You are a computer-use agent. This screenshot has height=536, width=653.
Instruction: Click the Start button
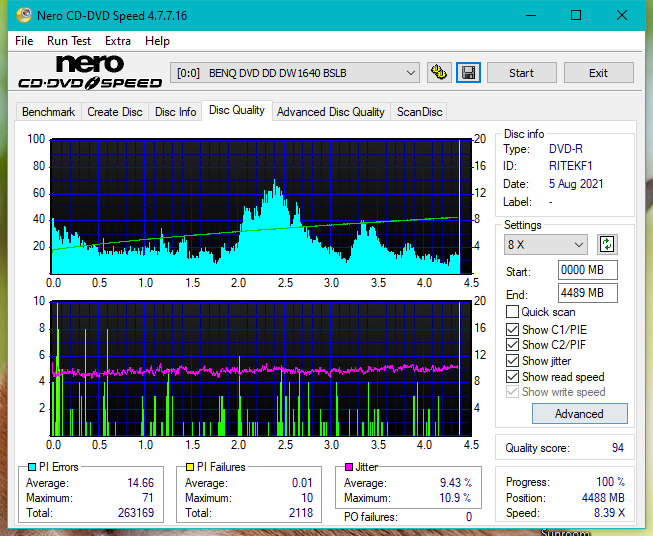tap(521, 73)
